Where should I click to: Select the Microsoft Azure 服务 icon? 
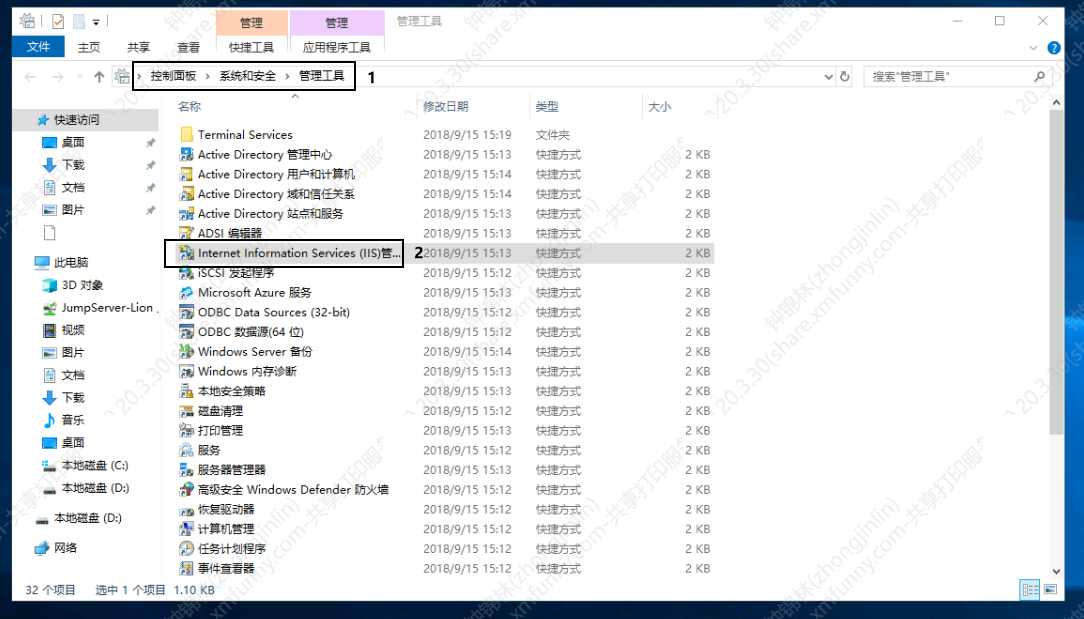point(186,293)
